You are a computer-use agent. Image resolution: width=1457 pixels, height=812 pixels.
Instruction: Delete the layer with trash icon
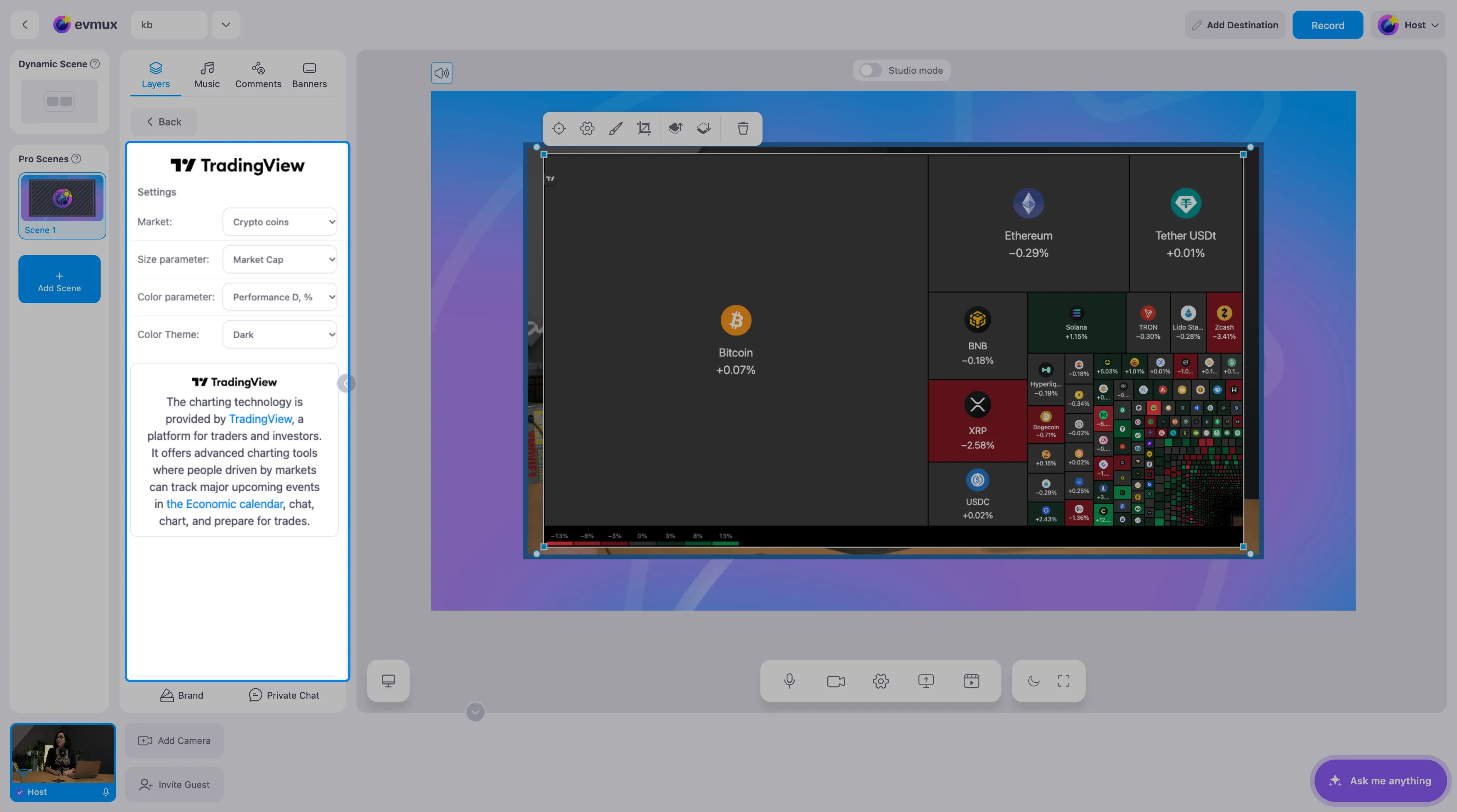coord(743,128)
